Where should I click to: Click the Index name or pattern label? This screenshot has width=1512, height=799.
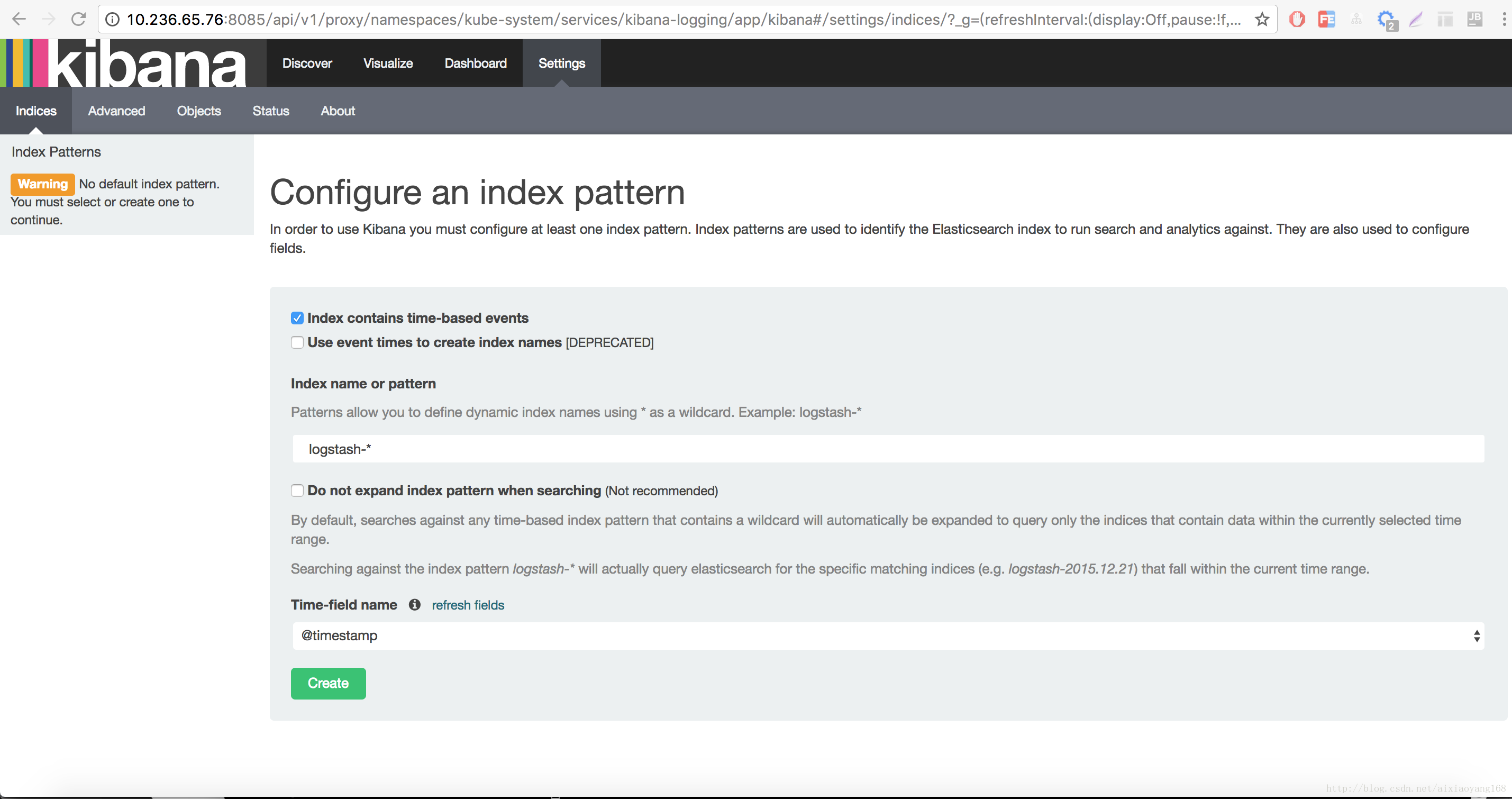coord(363,384)
